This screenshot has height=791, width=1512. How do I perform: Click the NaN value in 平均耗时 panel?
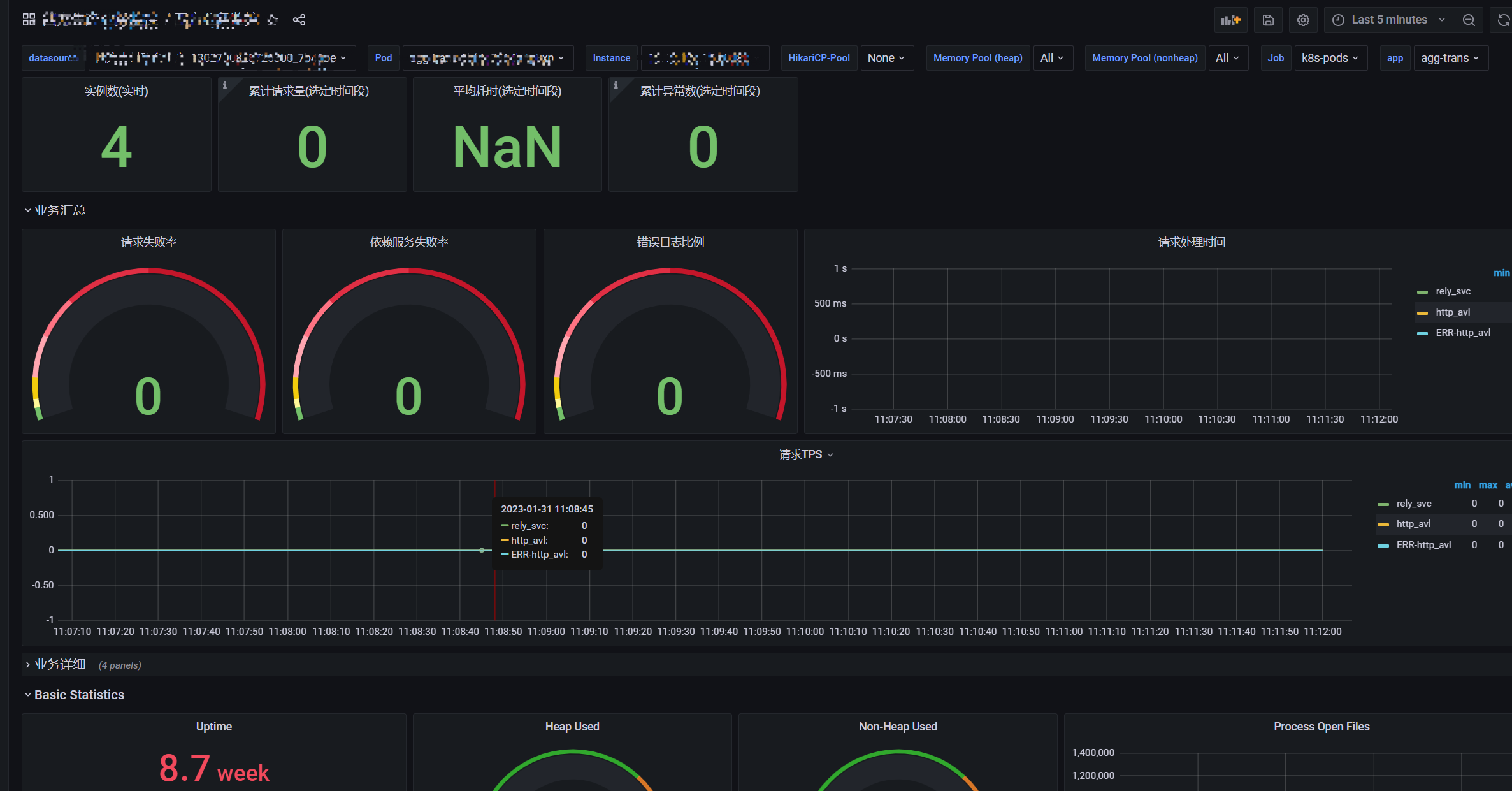point(507,147)
